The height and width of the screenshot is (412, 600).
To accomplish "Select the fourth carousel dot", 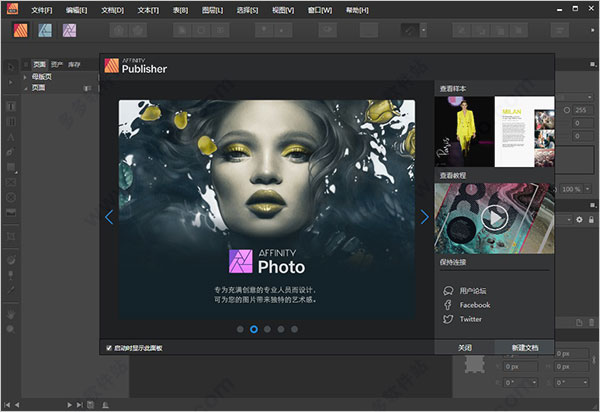I will pos(281,329).
